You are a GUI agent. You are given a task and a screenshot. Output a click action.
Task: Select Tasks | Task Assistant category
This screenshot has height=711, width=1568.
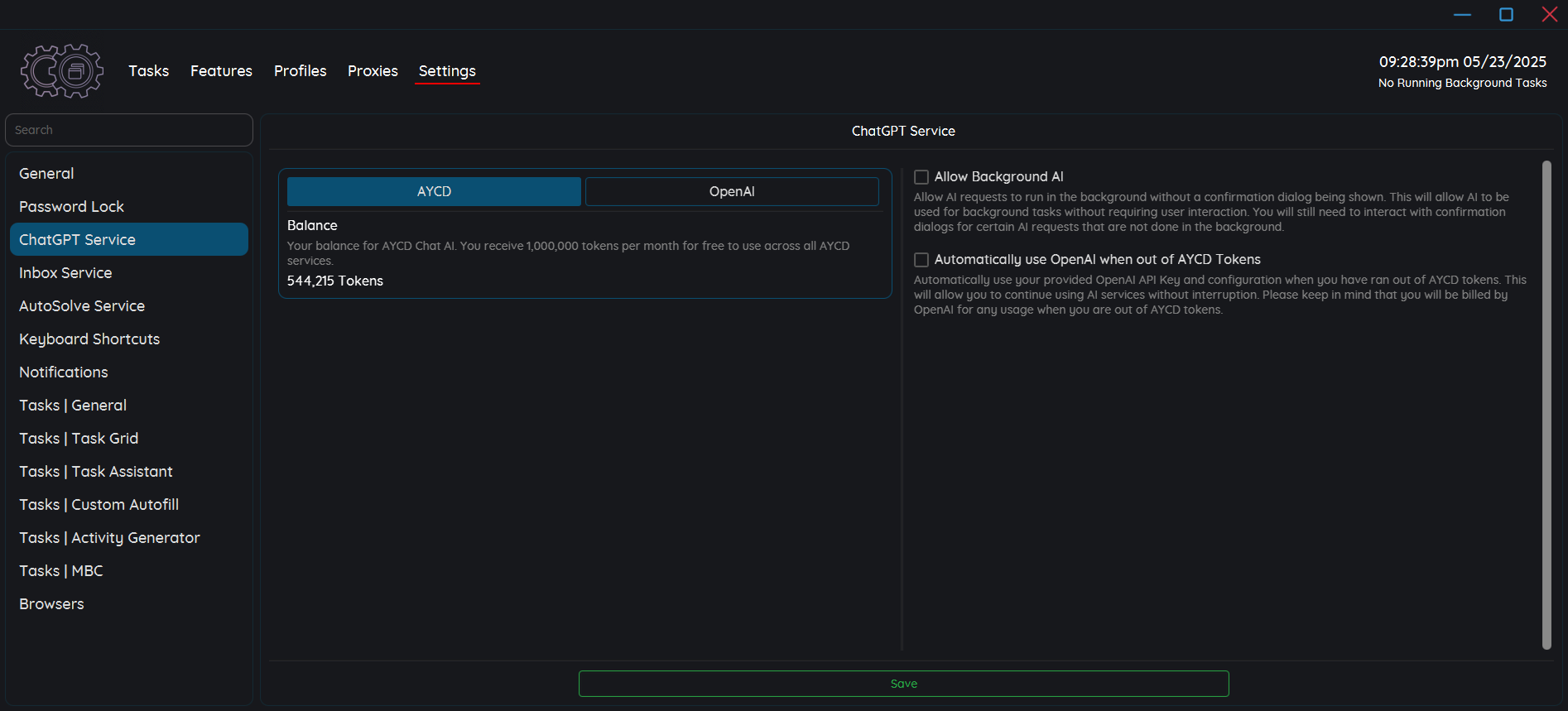(x=129, y=471)
